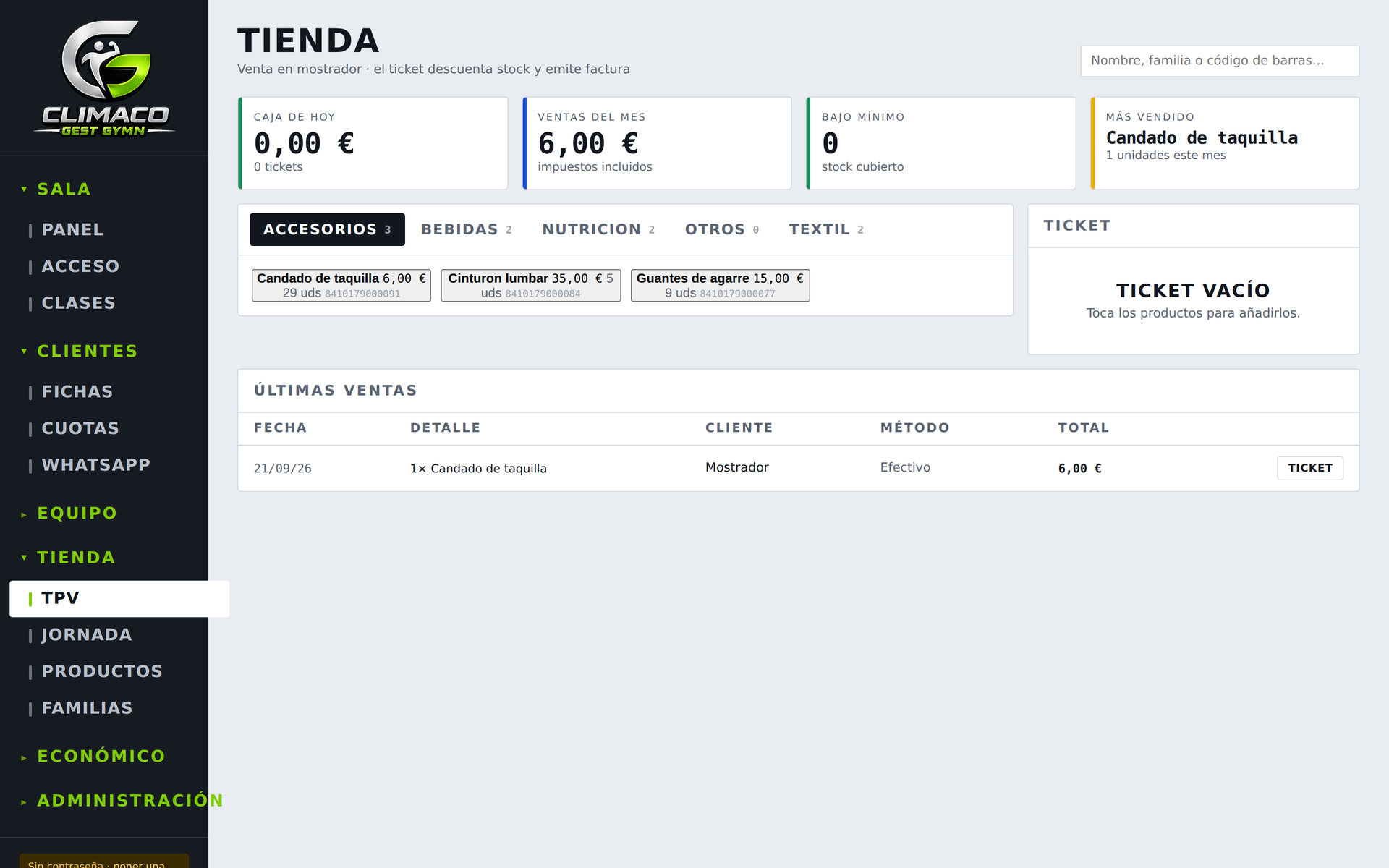Expand the EQUIPO sidebar section

pos(69,514)
